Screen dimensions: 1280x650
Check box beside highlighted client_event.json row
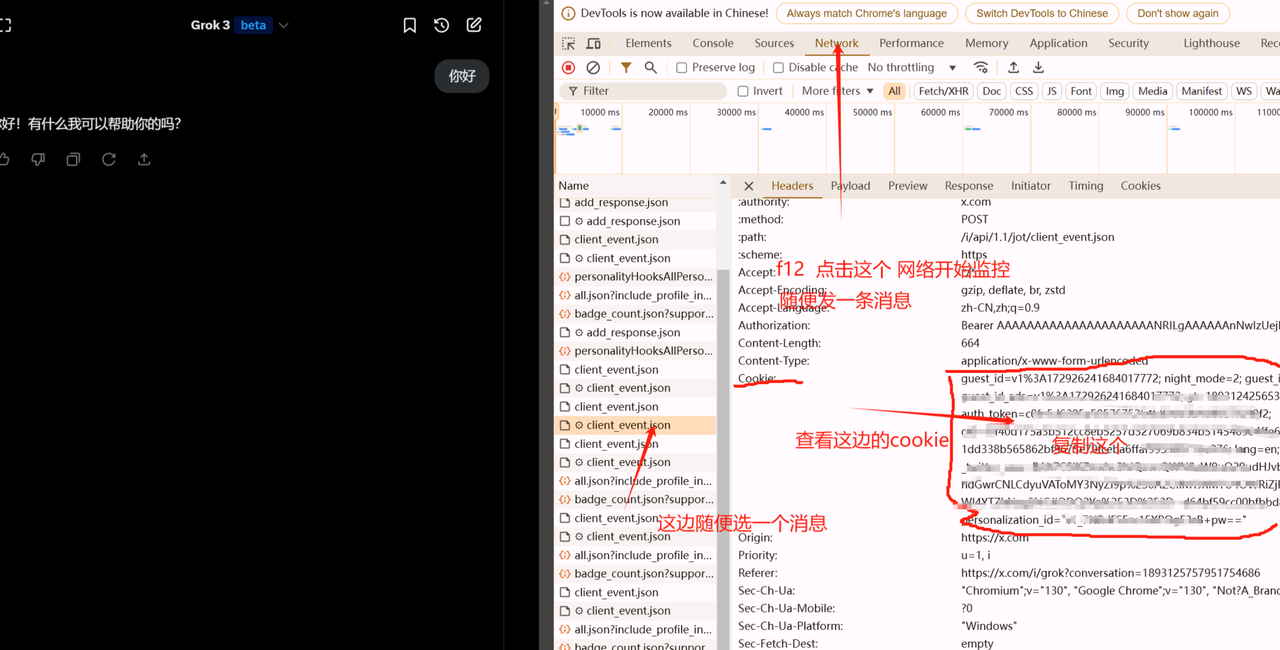(565, 426)
